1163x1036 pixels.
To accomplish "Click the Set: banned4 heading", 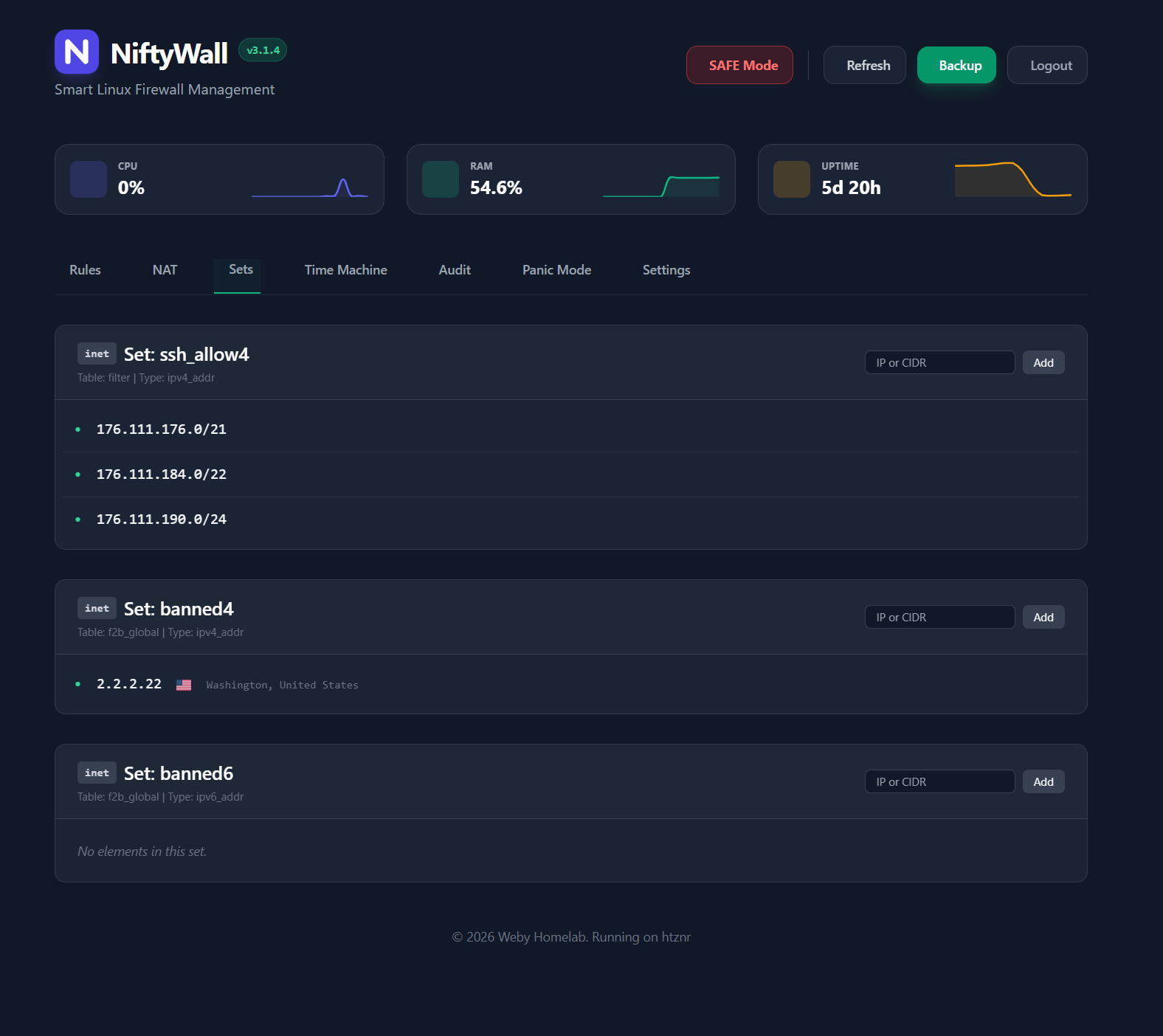I will [179, 609].
